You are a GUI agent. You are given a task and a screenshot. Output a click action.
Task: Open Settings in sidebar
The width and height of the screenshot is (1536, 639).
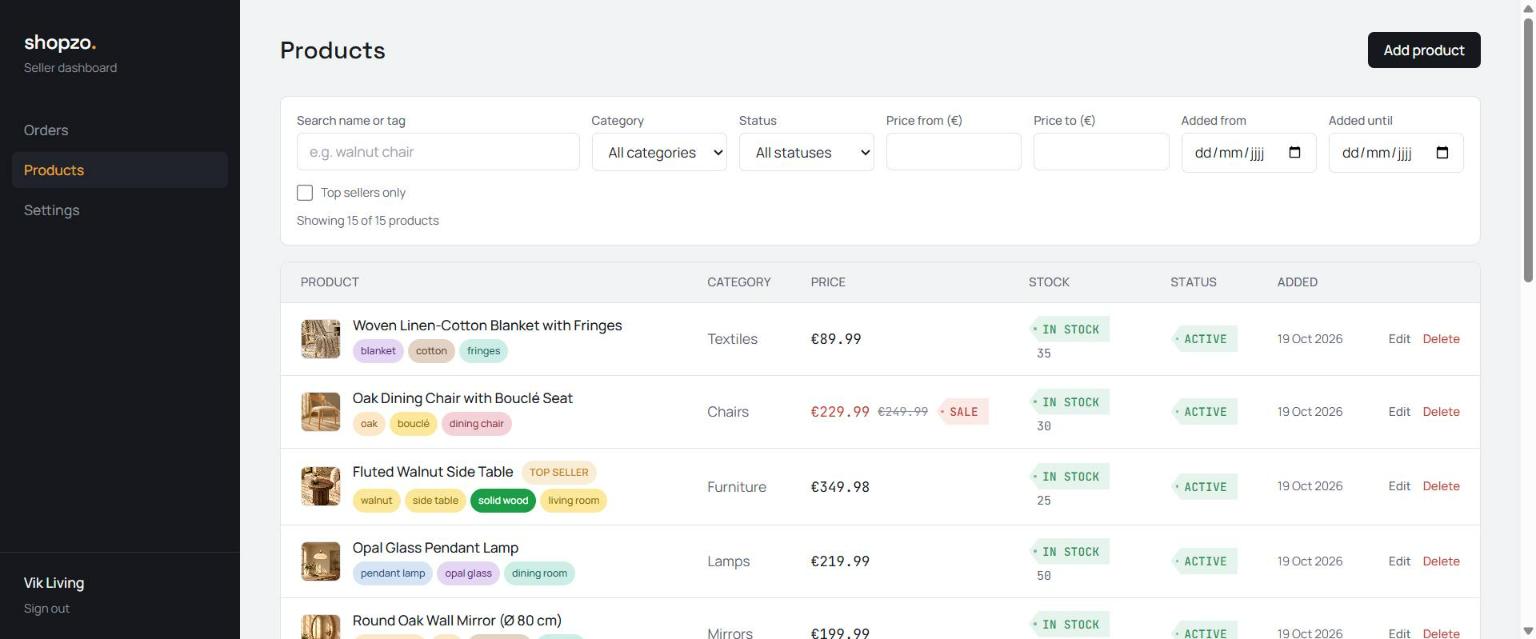51,210
